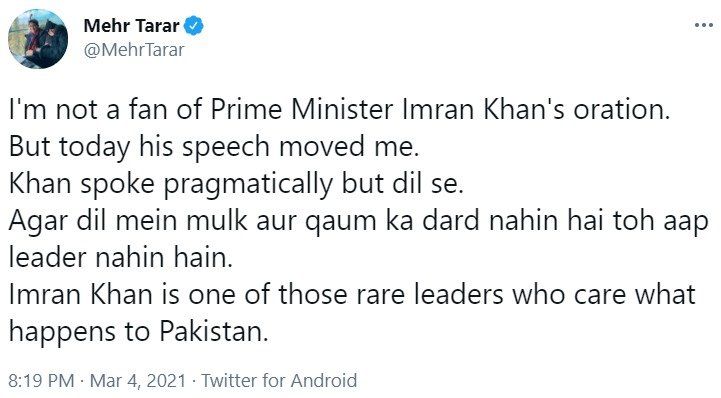The image size is (721, 398).
Task: Click the text "leader nahin hain."
Action: 121,257
